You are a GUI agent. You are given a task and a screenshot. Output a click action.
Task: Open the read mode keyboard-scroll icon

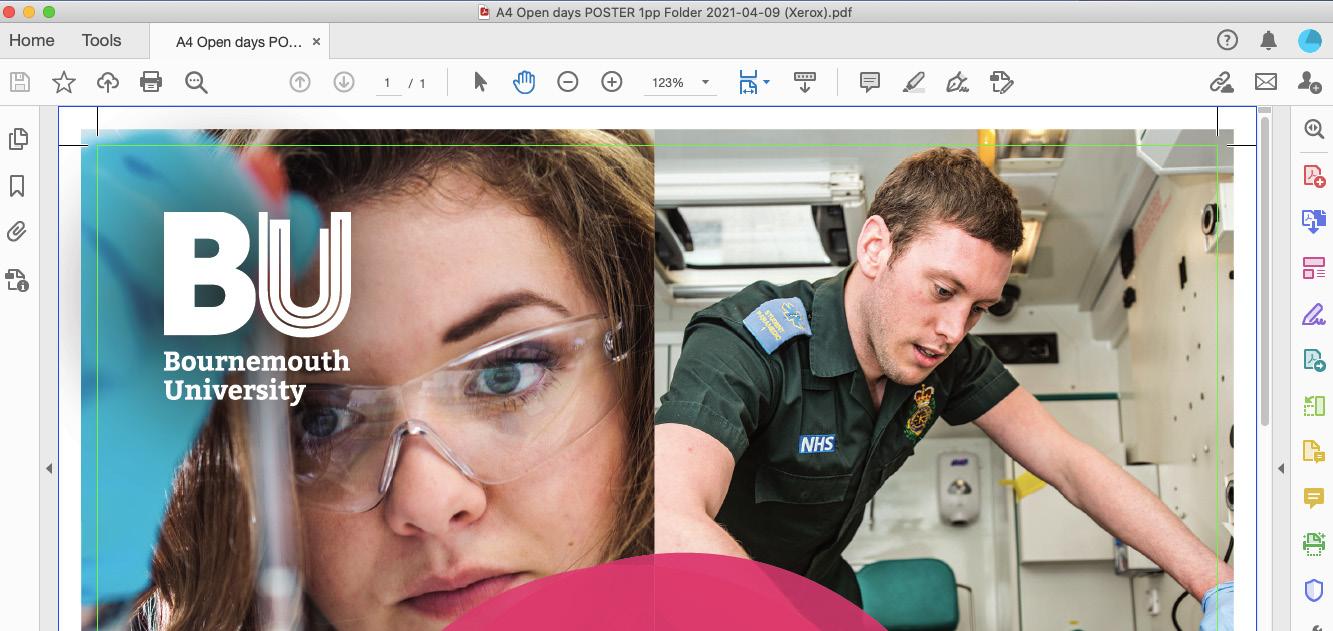click(805, 82)
